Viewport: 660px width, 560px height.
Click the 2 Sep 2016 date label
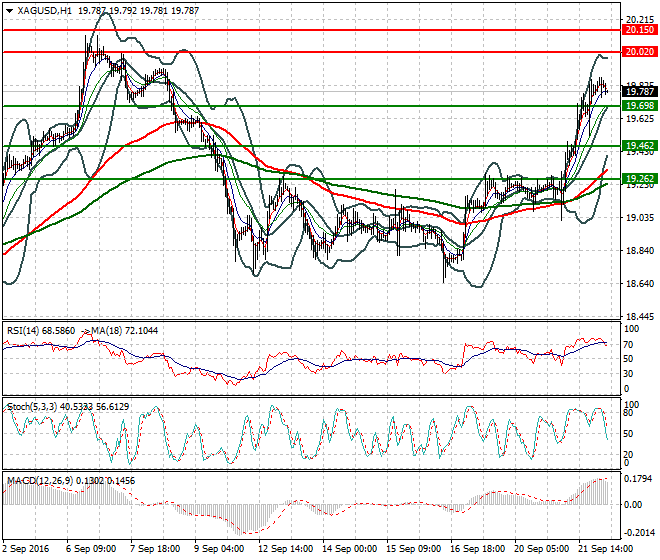(26, 549)
